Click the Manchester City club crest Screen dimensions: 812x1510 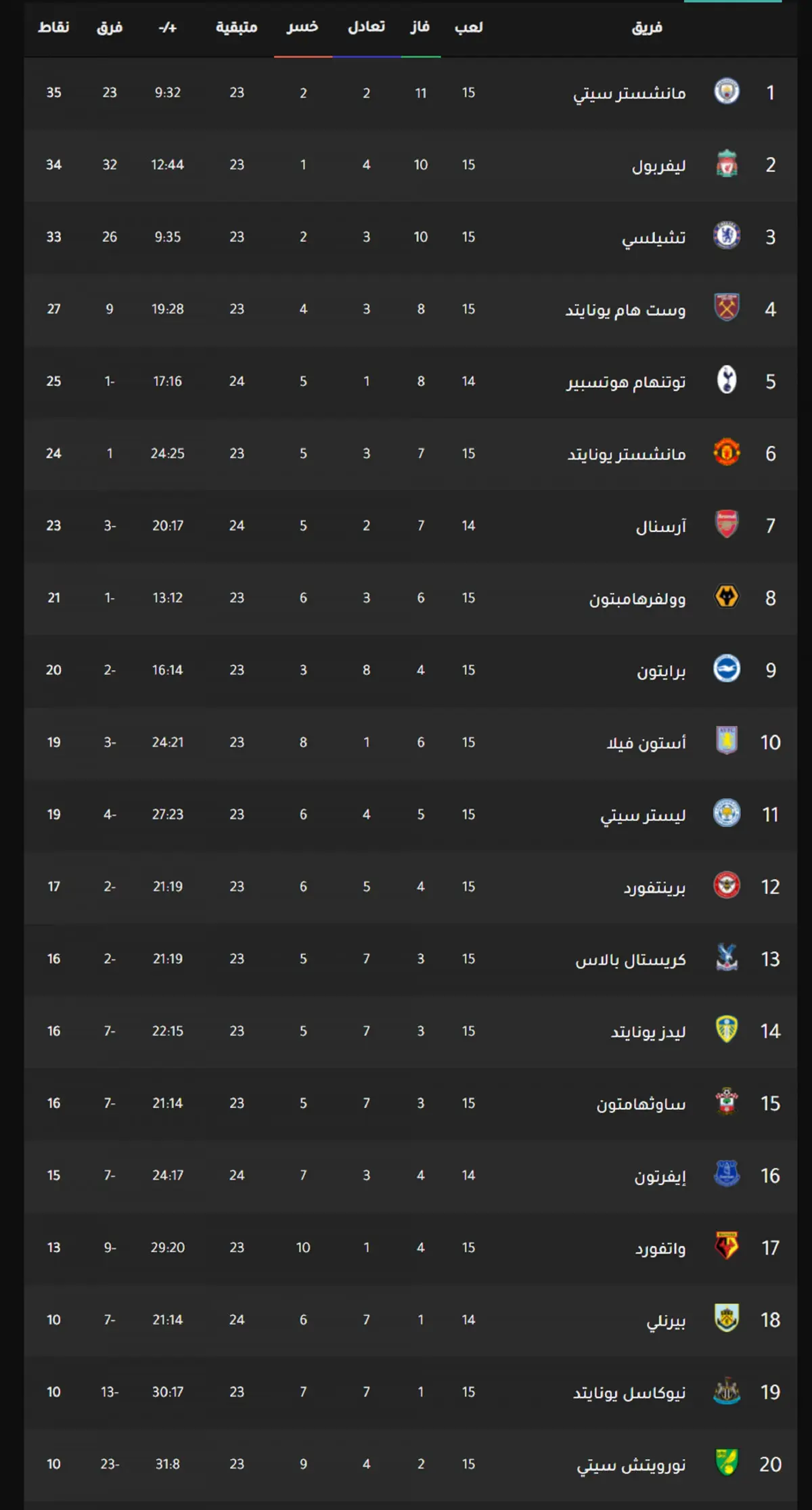727,92
